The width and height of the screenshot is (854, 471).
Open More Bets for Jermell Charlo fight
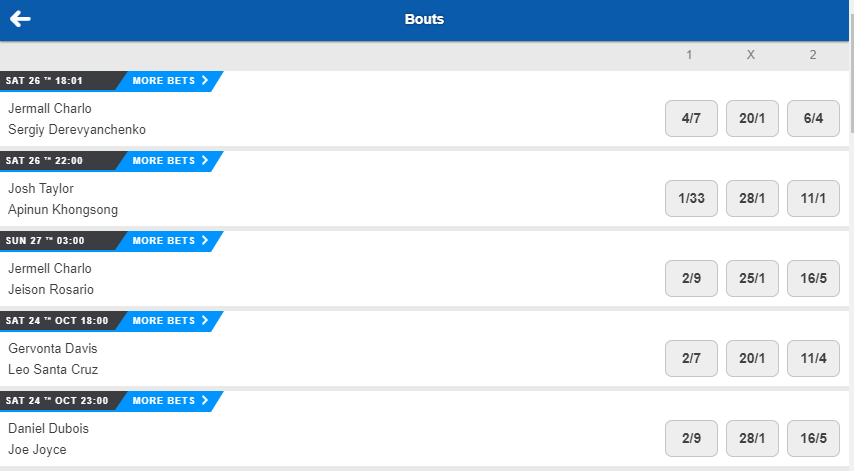tap(170, 241)
